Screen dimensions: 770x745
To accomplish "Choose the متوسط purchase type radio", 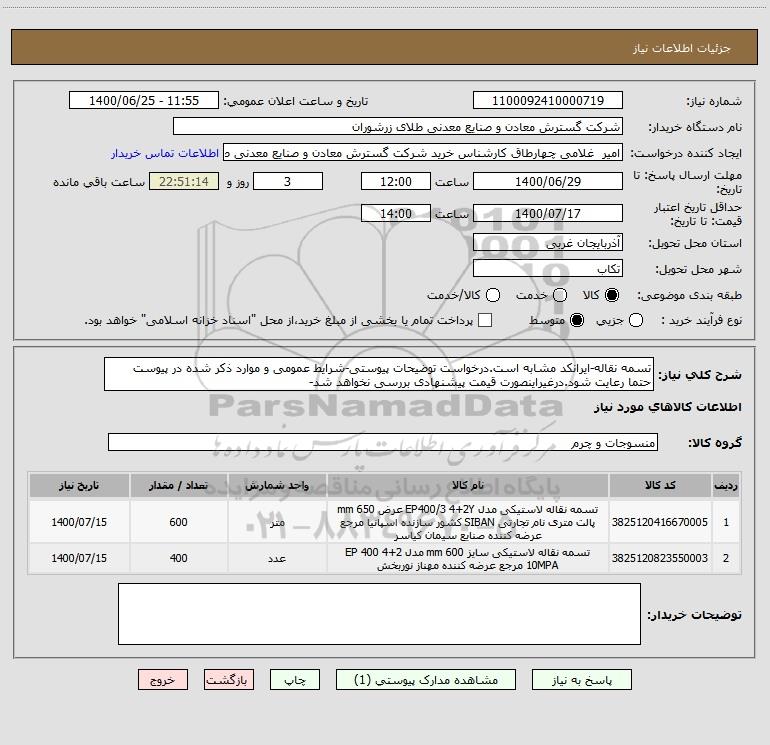I will coord(577,320).
